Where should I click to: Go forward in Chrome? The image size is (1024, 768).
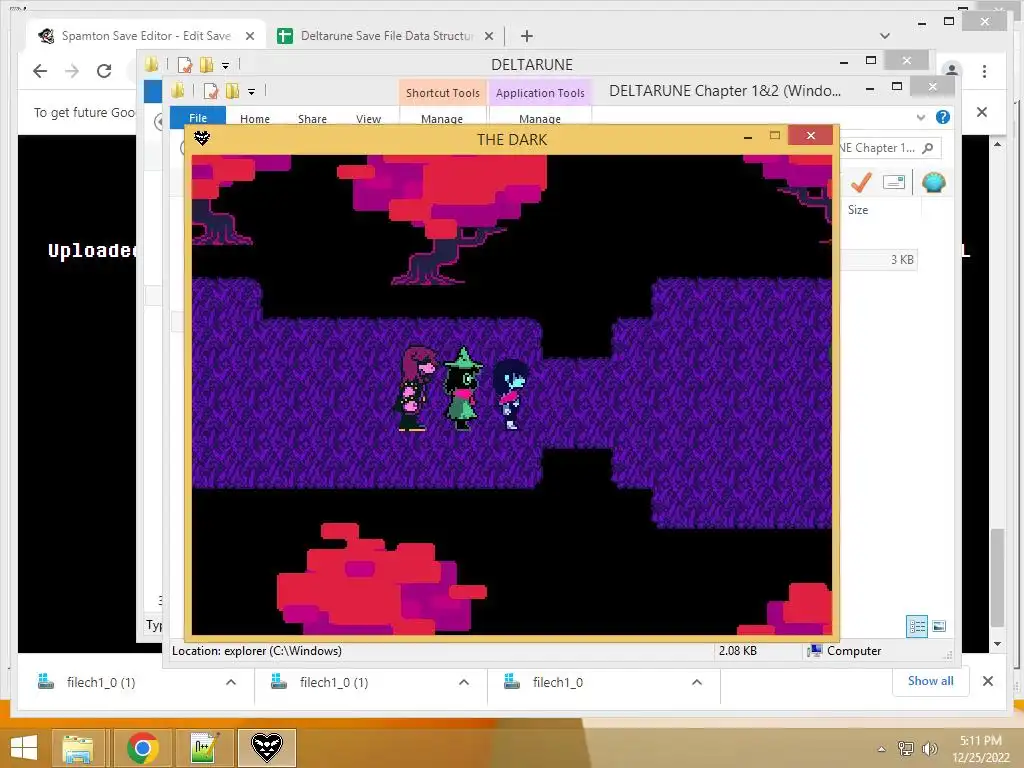point(72,71)
